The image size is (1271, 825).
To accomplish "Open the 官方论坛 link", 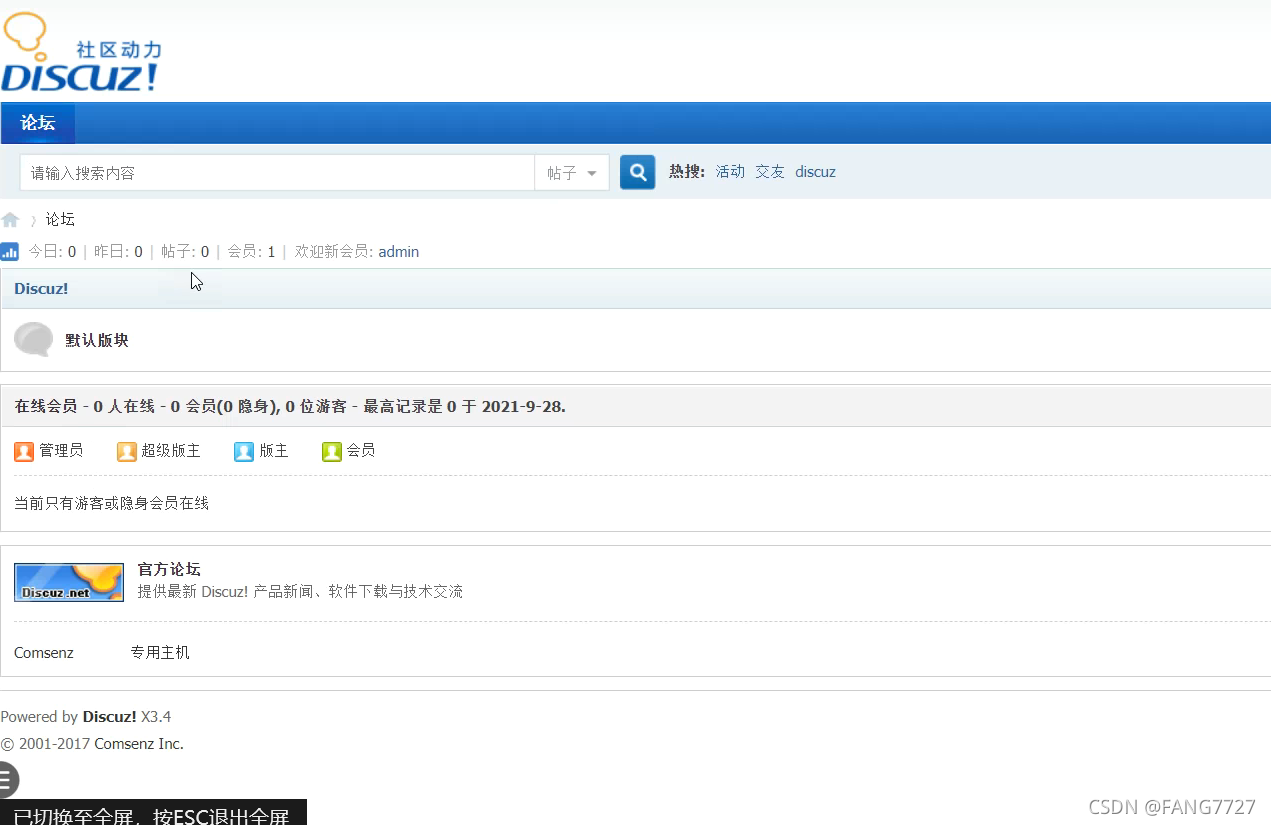I will tap(169, 570).
